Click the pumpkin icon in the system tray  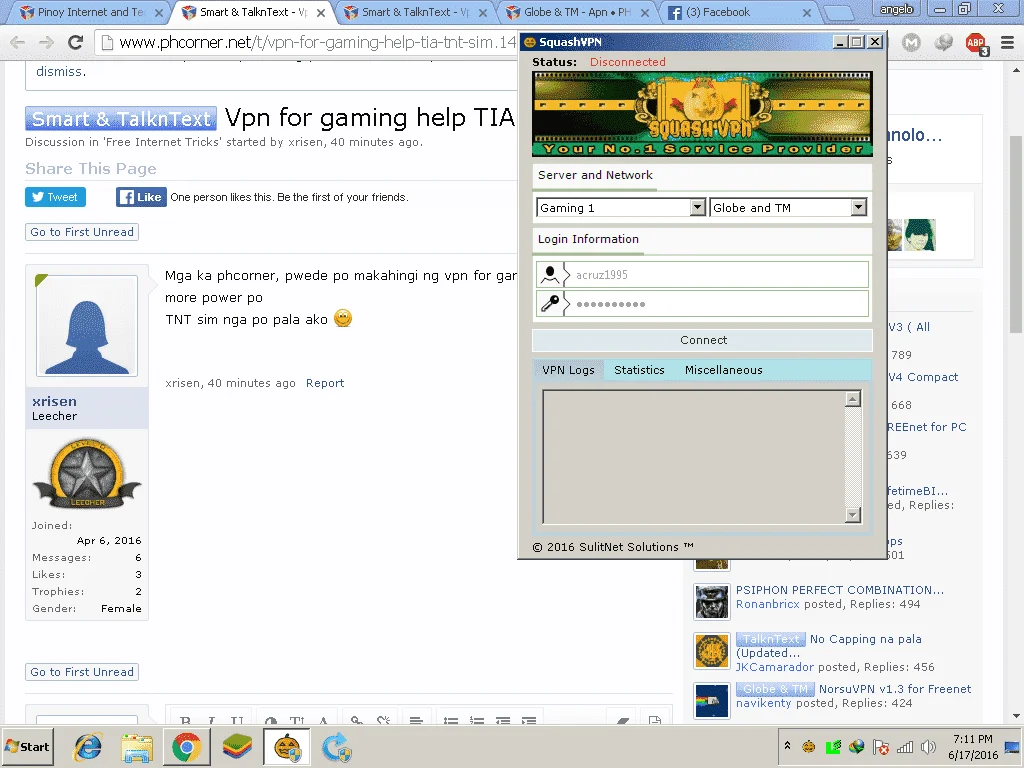point(808,746)
